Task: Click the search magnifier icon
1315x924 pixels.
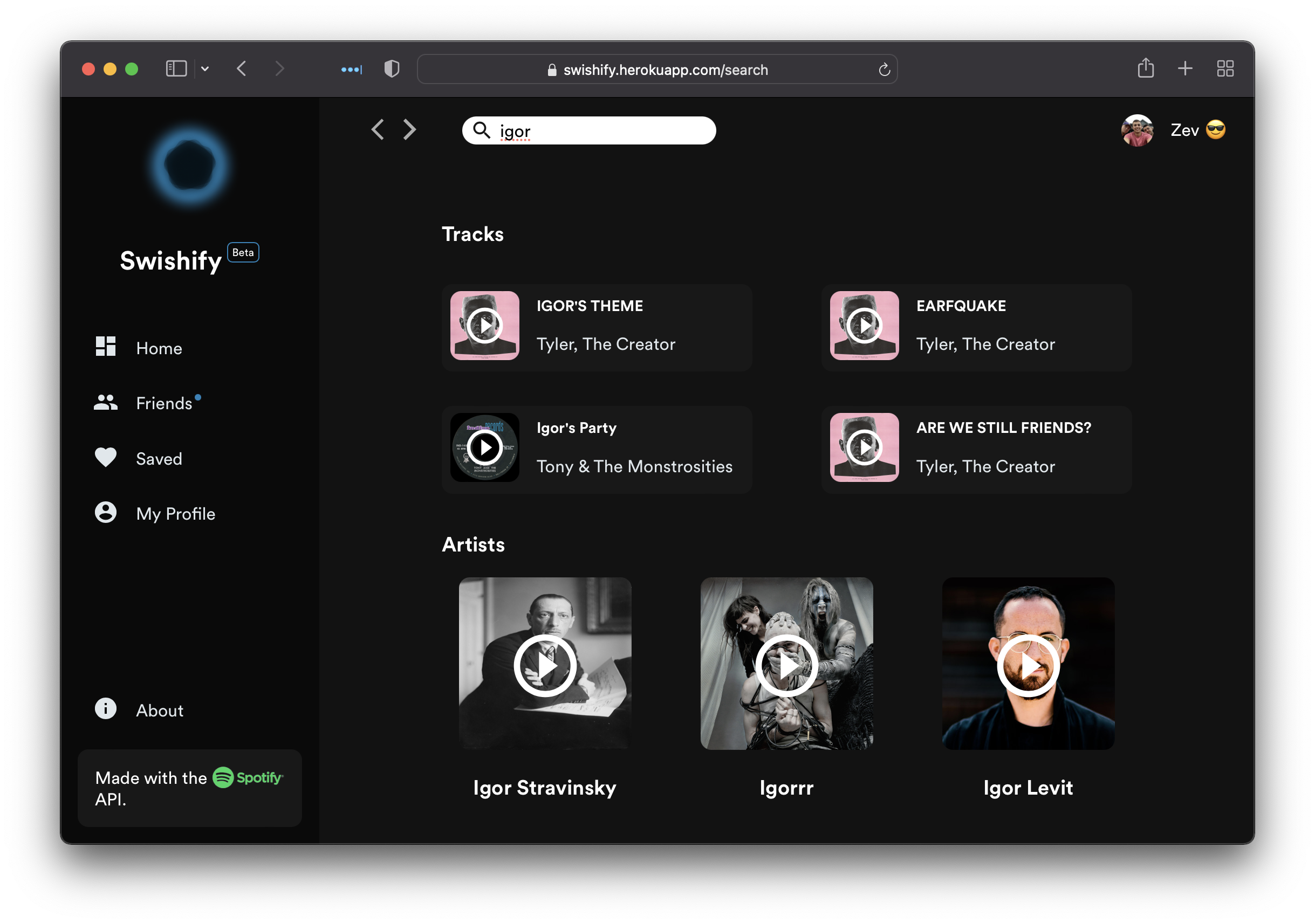Action: (483, 130)
